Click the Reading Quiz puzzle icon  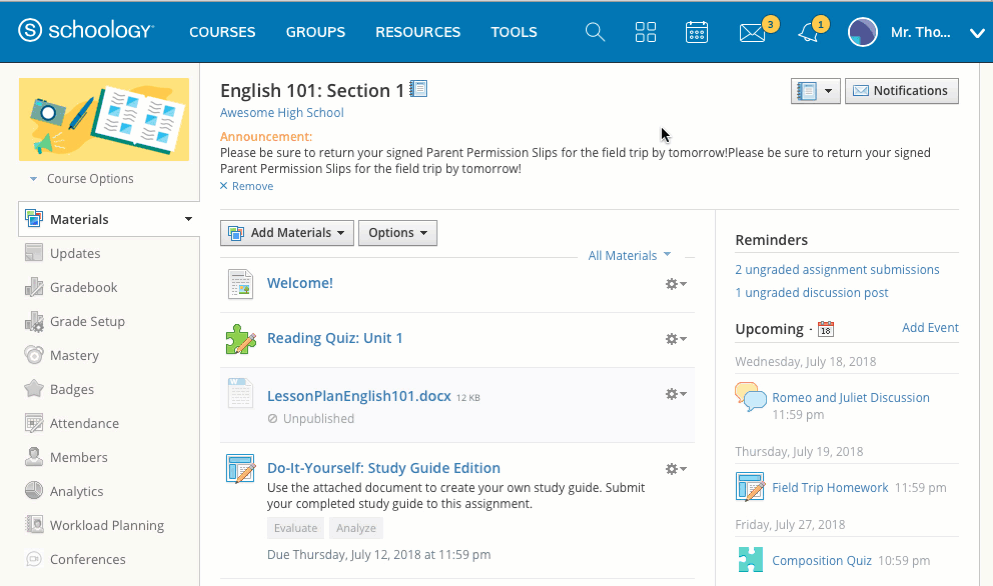tap(240, 339)
